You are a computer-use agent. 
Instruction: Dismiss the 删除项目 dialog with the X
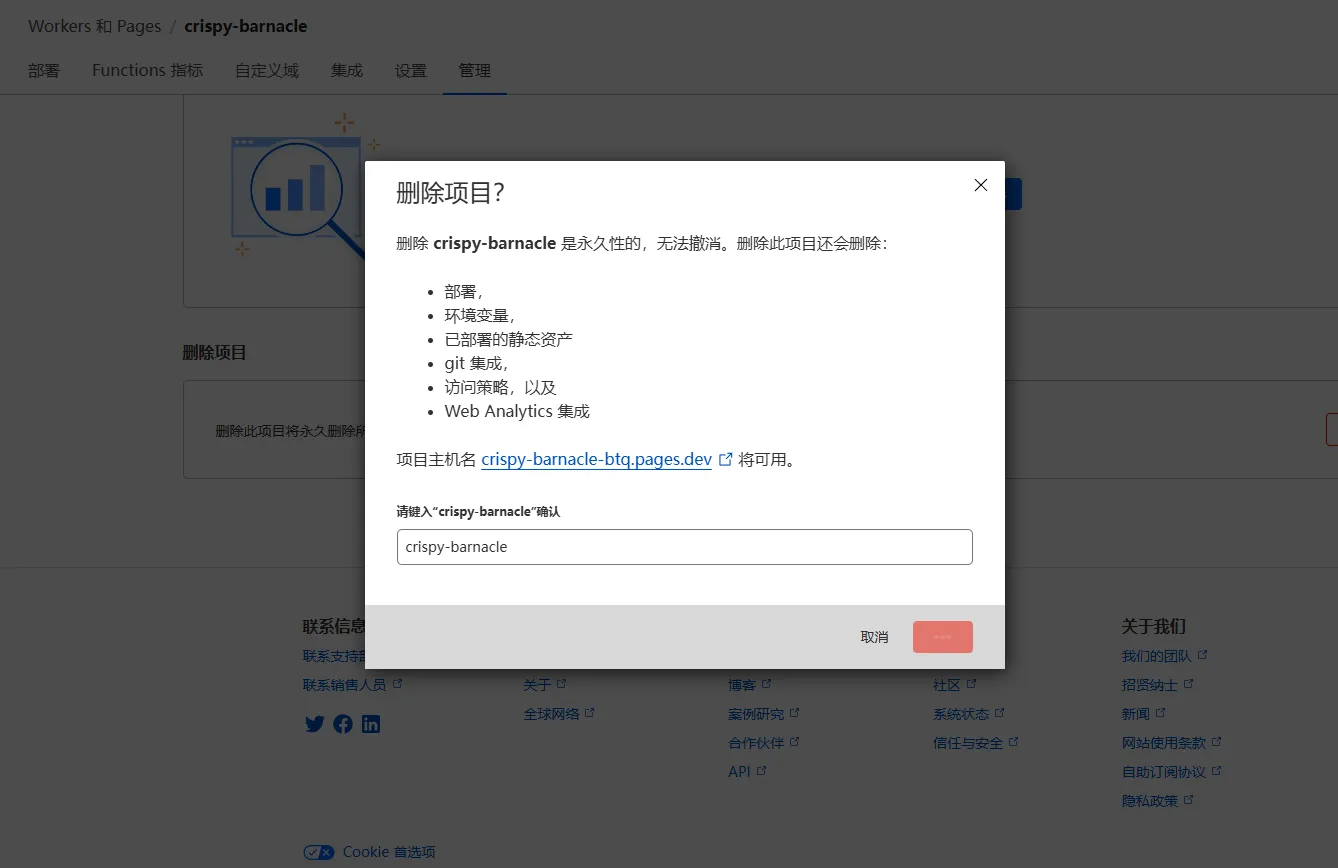(980, 185)
